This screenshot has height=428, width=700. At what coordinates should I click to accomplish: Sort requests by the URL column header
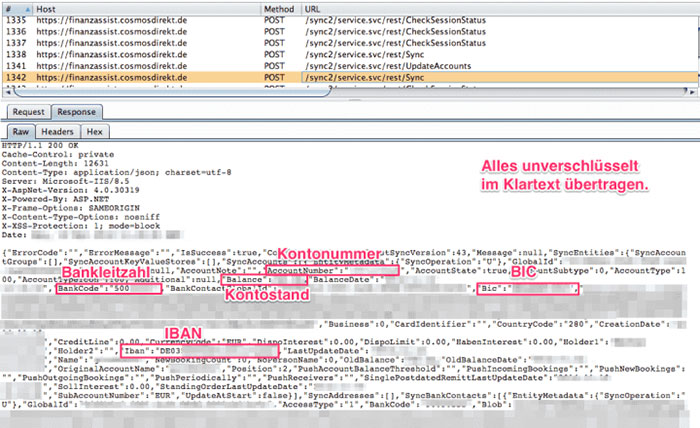[x=500, y=9]
